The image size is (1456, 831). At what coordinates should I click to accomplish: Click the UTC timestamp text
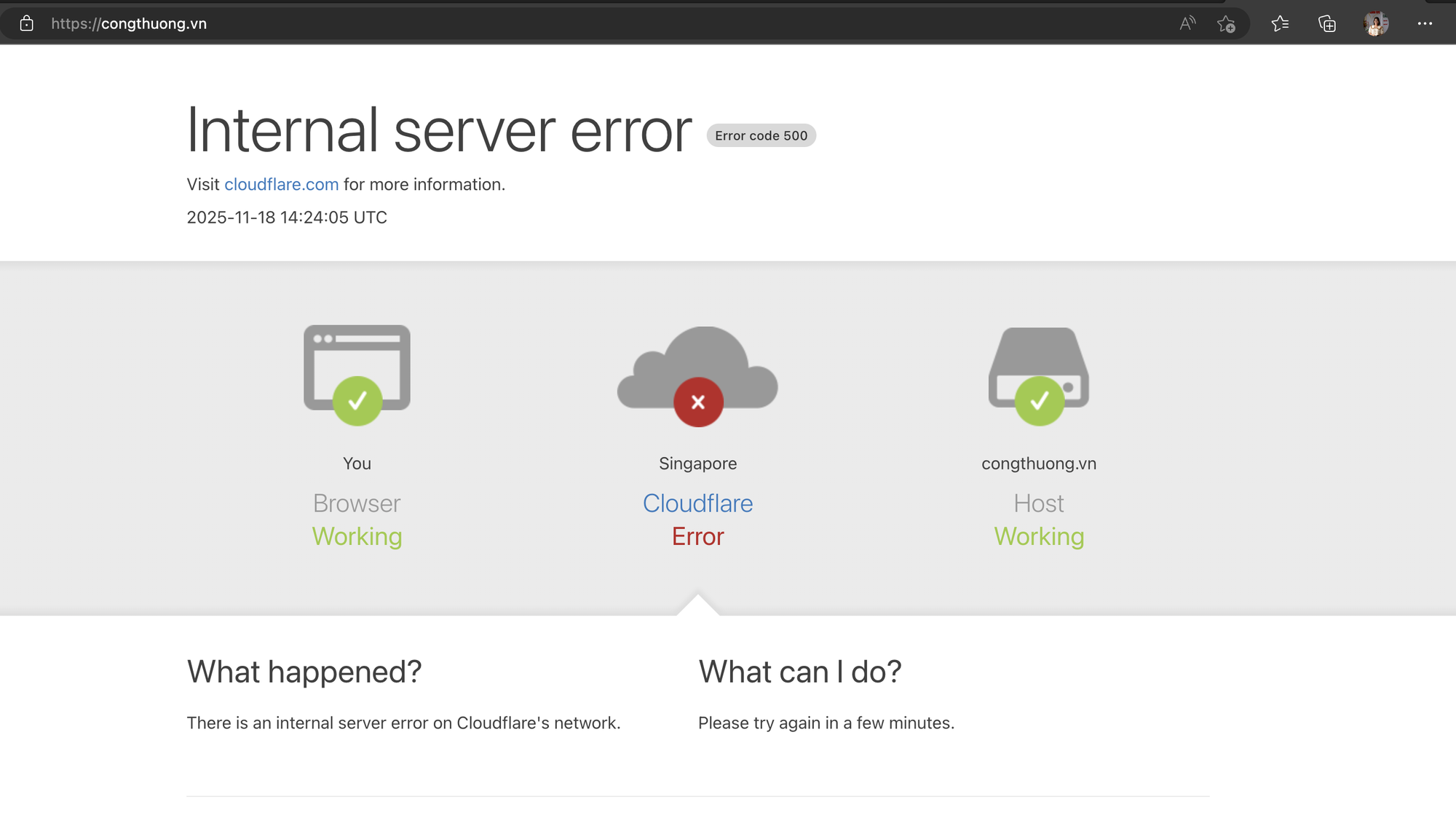(286, 217)
